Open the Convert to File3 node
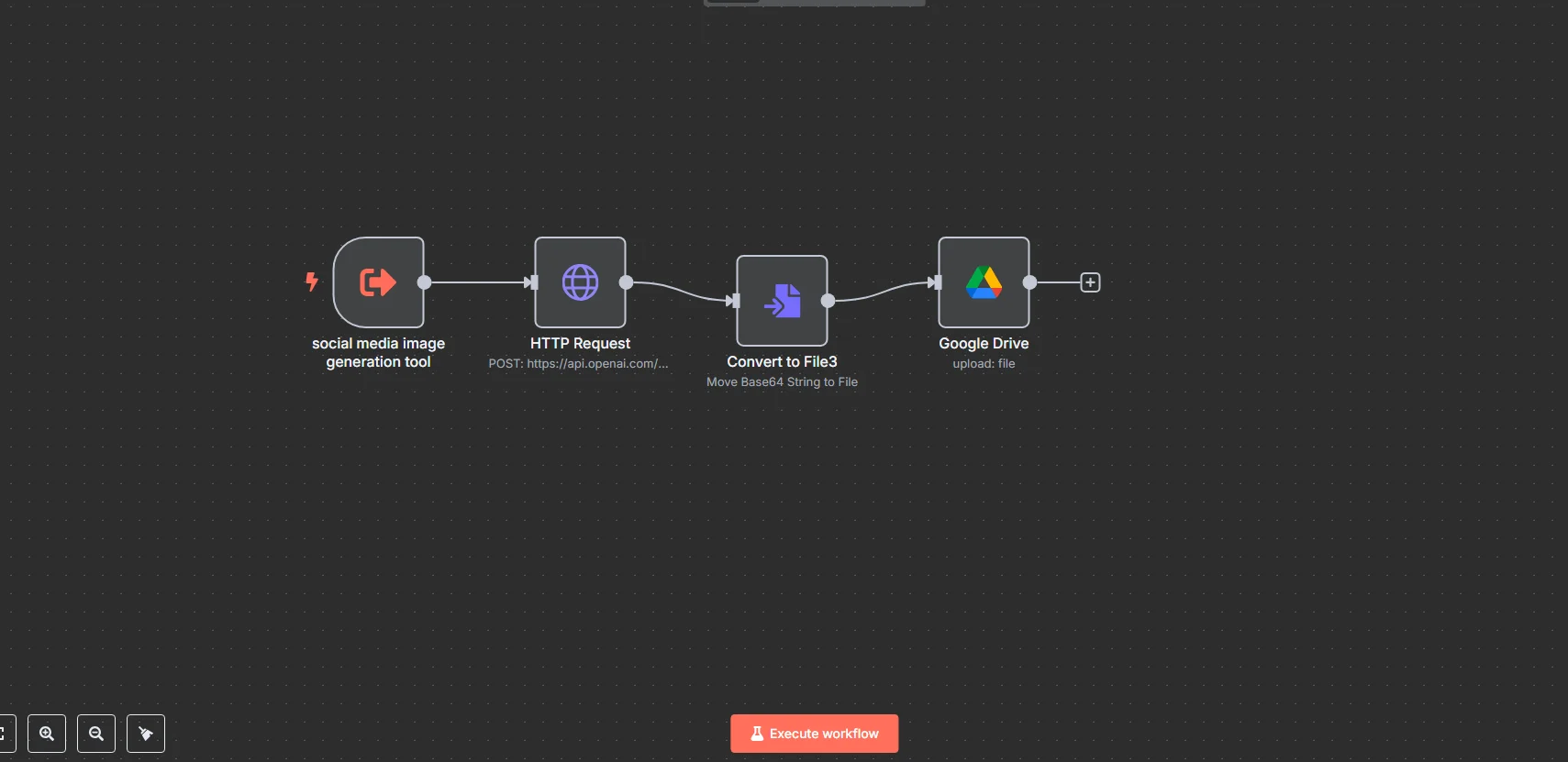 coord(782,301)
